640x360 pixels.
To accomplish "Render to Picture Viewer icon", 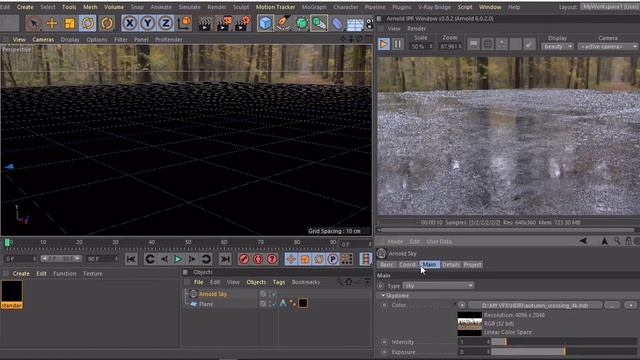I will point(223,23).
